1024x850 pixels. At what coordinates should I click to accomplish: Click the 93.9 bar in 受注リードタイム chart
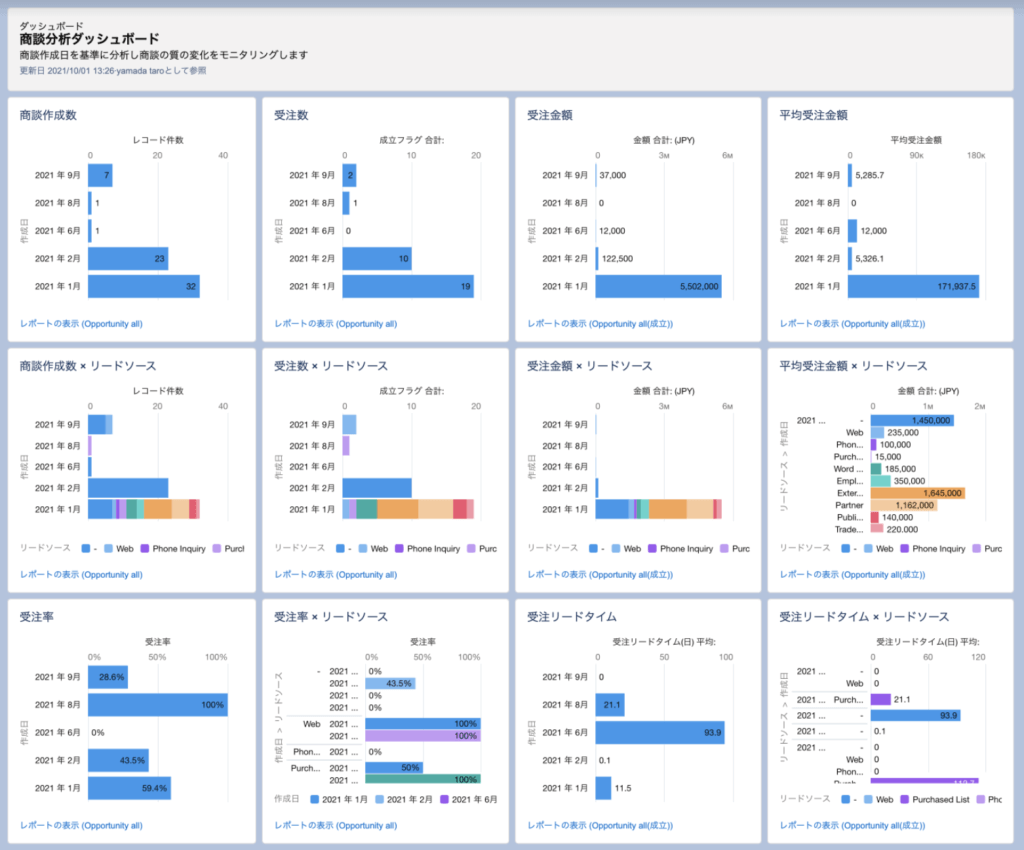[x=660, y=733]
